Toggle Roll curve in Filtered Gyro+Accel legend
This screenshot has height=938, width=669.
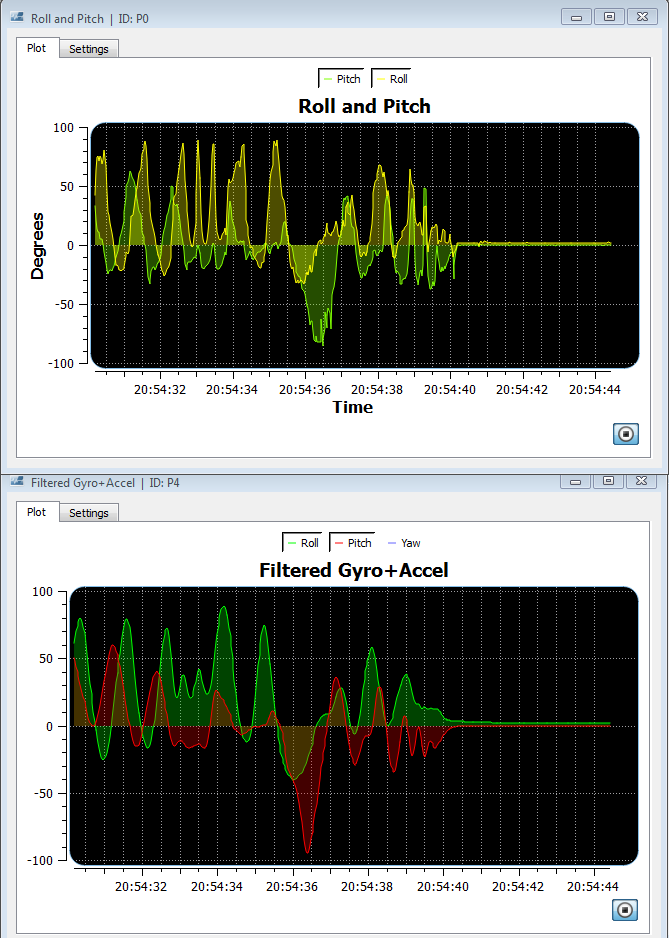302,543
